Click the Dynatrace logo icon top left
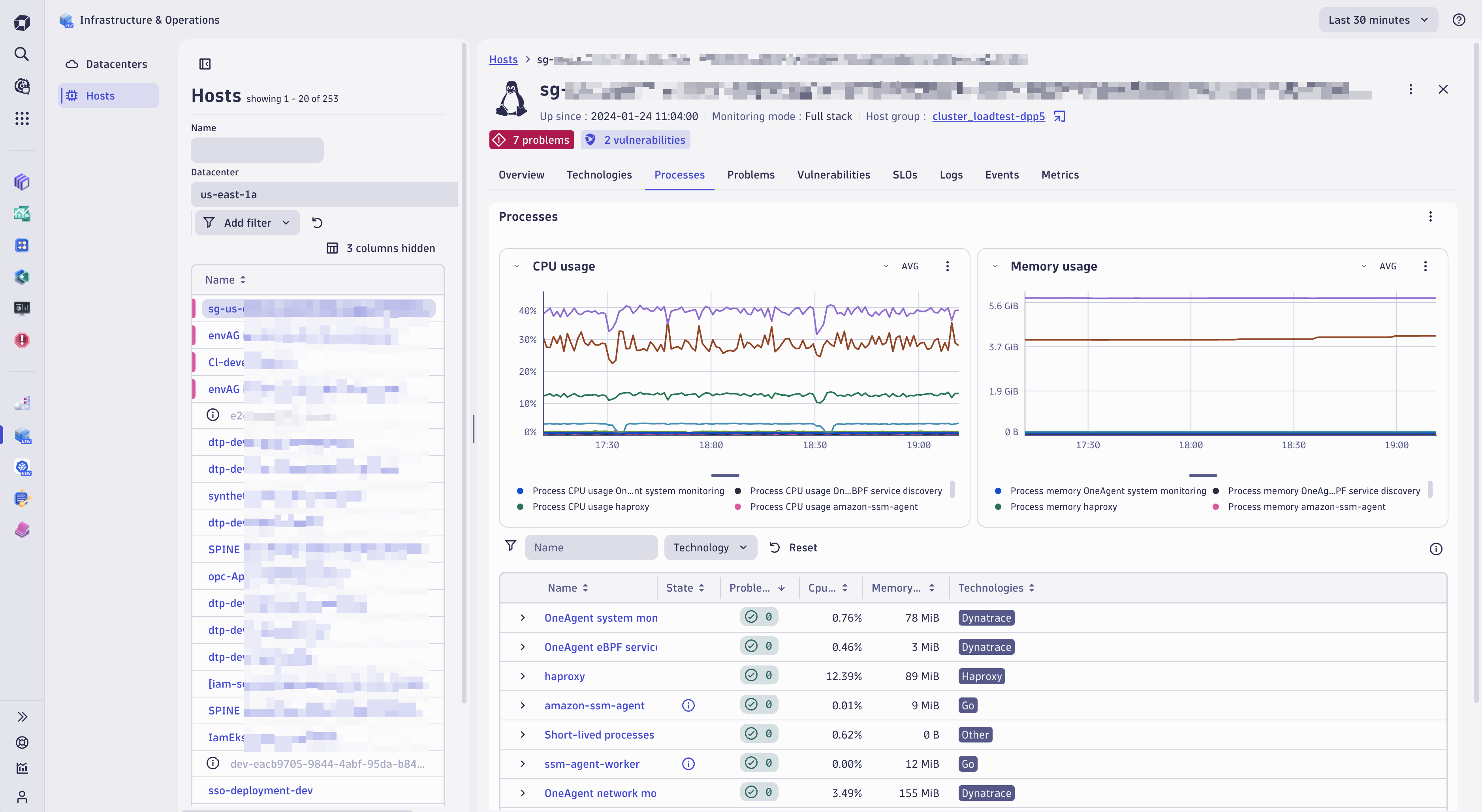Screen dimensions: 1482x812 pos(22,22)
